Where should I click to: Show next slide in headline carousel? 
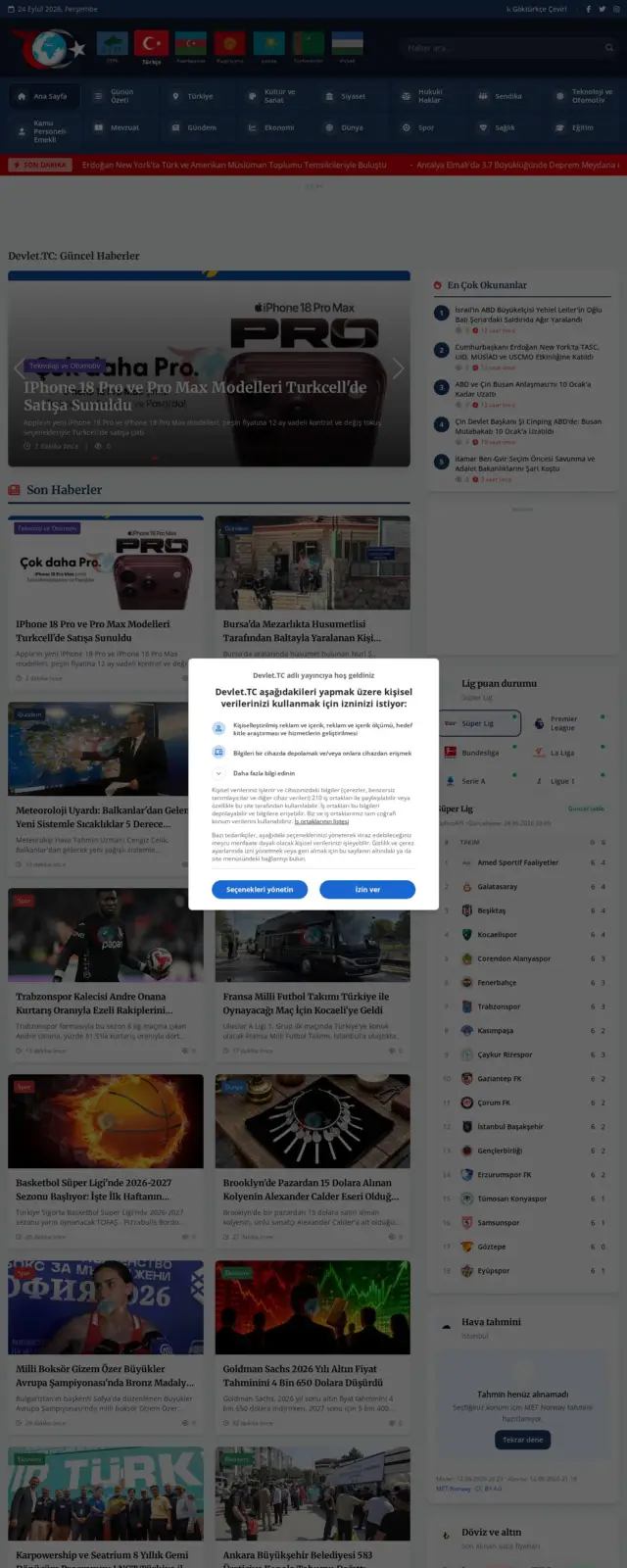tap(398, 369)
